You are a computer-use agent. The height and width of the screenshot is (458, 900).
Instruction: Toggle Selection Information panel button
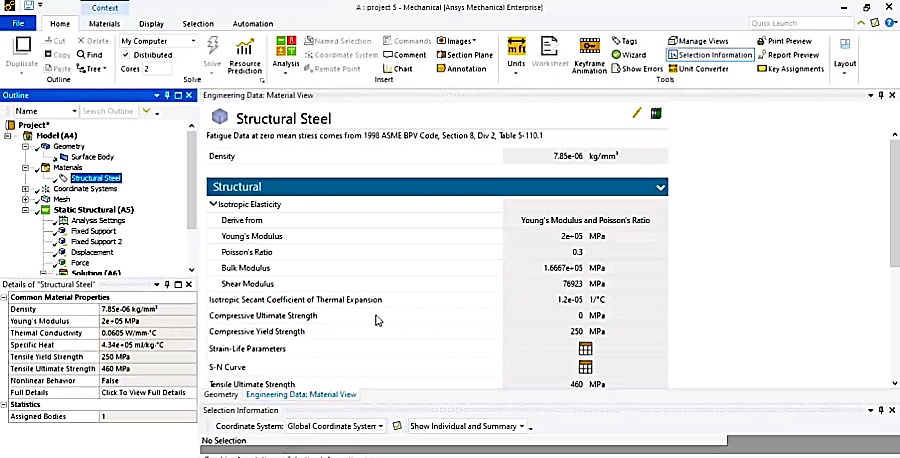coord(710,55)
